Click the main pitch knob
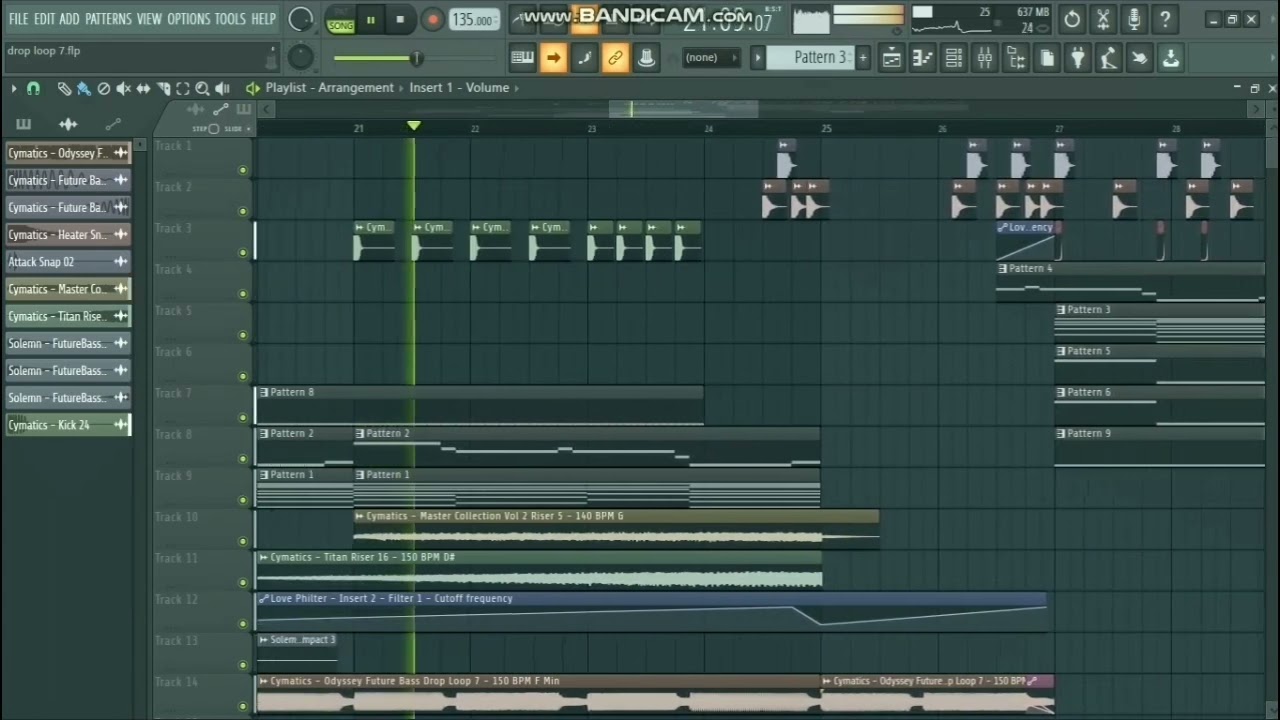This screenshot has width=1280, height=720. (301, 58)
